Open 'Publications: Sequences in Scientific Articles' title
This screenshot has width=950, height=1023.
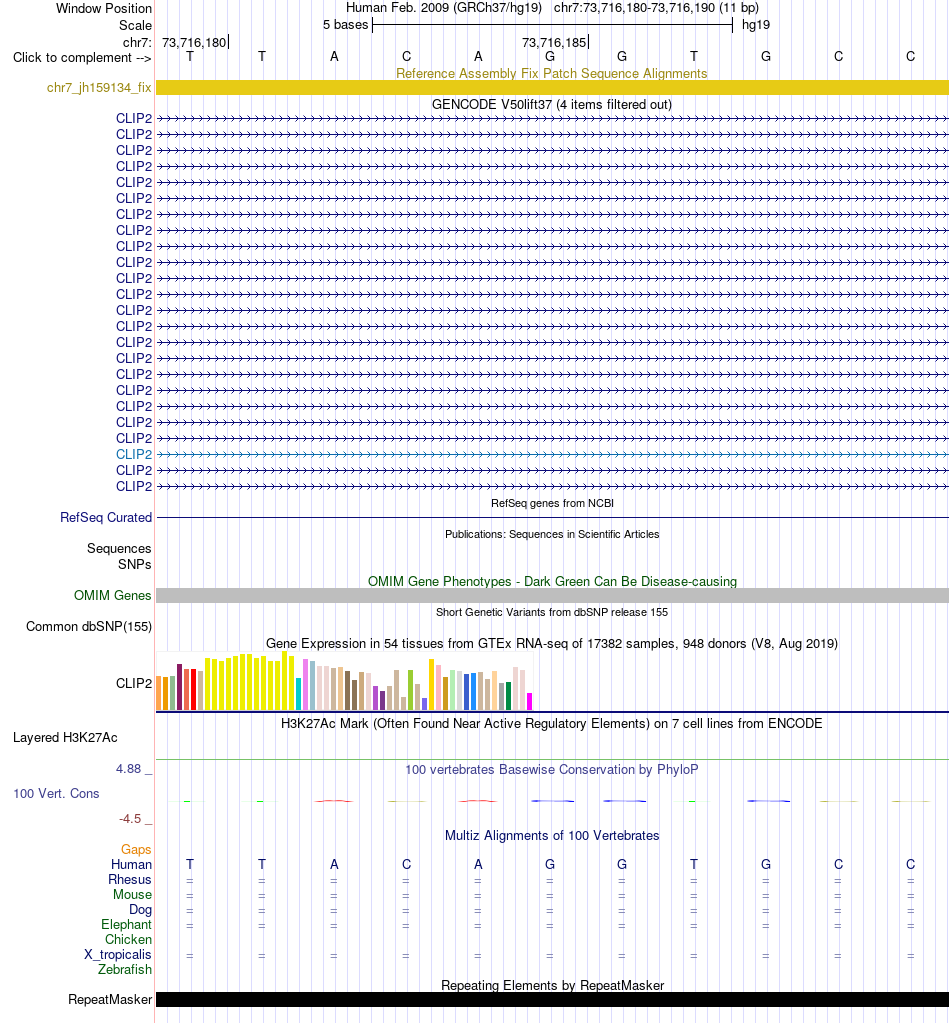click(552, 534)
